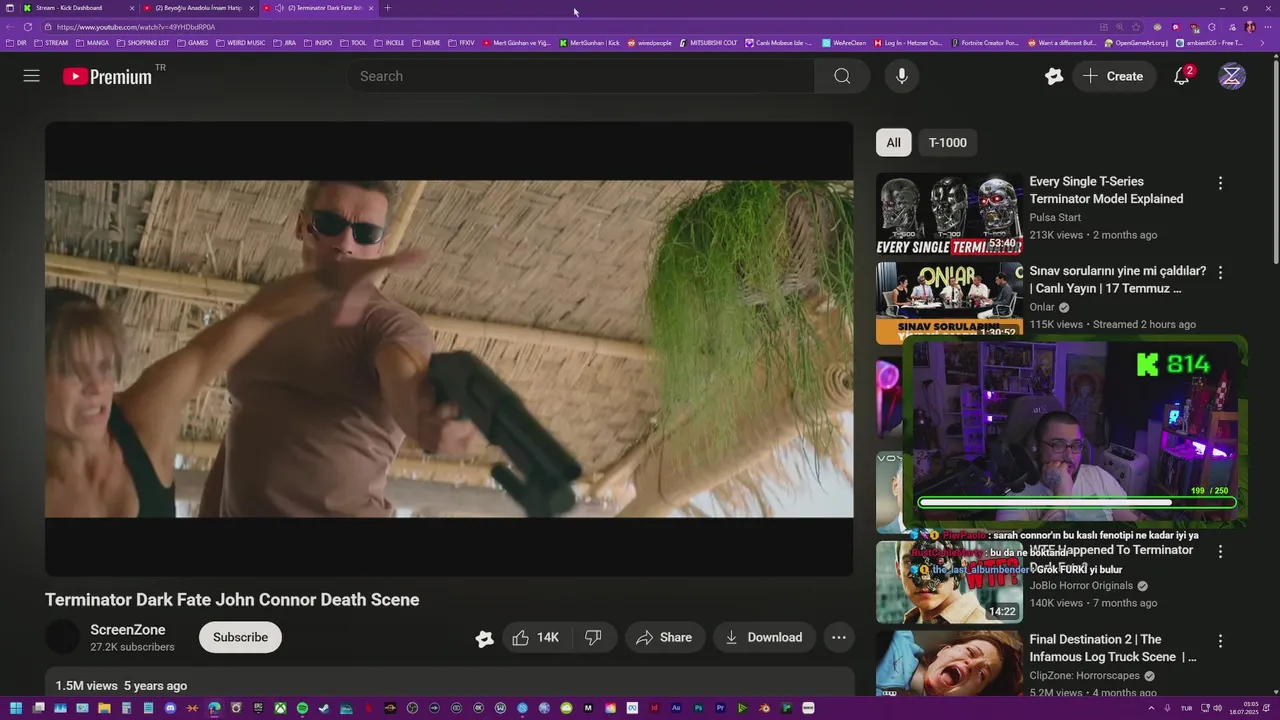Open options for Final Destination 2 video
This screenshot has width=1280, height=720.
(x=1220, y=640)
